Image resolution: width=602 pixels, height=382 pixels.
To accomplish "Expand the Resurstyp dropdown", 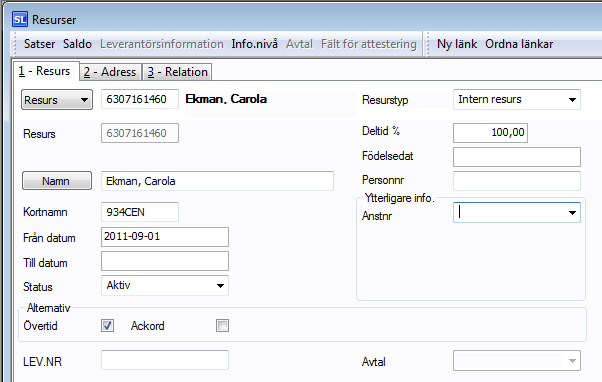I will point(572,100).
